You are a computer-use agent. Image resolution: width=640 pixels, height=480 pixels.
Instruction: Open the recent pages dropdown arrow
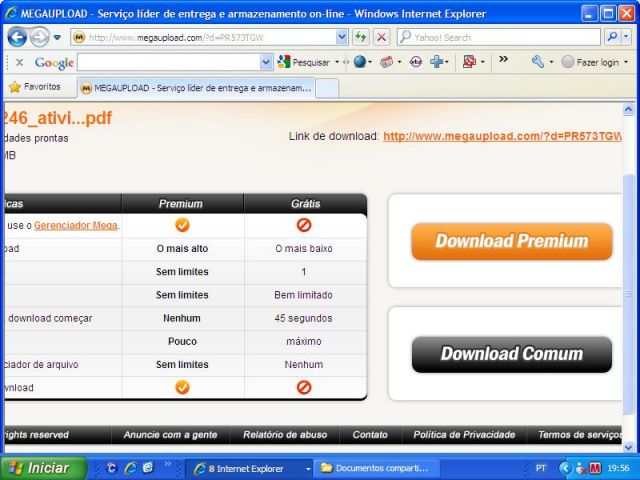click(x=57, y=38)
